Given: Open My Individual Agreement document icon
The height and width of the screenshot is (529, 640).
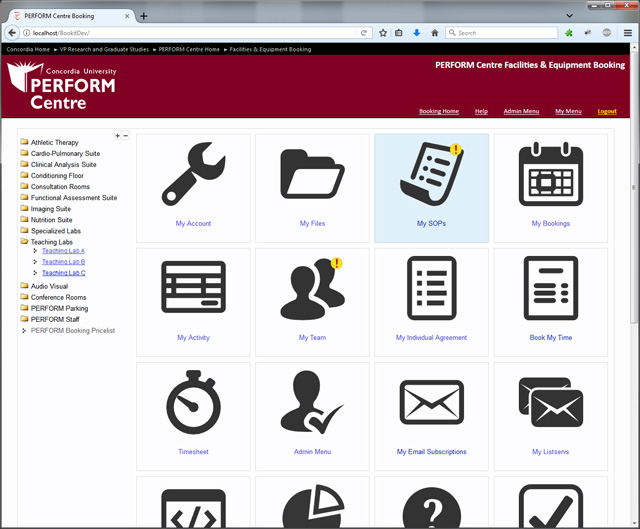Looking at the screenshot, I should click(x=431, y=289).
